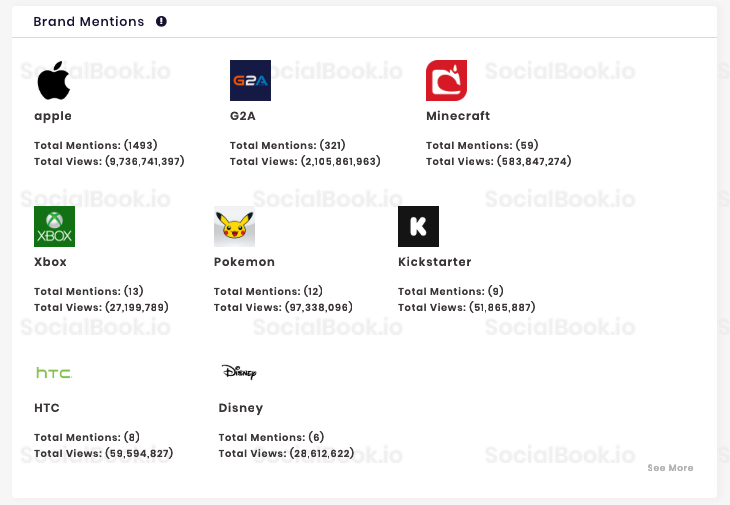
Task: Open See More brand mentions
Action: point(670,468)
